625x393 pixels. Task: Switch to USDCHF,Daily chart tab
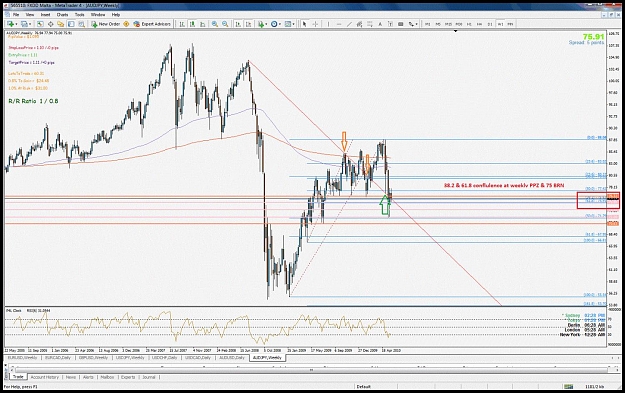coord(164,358)
